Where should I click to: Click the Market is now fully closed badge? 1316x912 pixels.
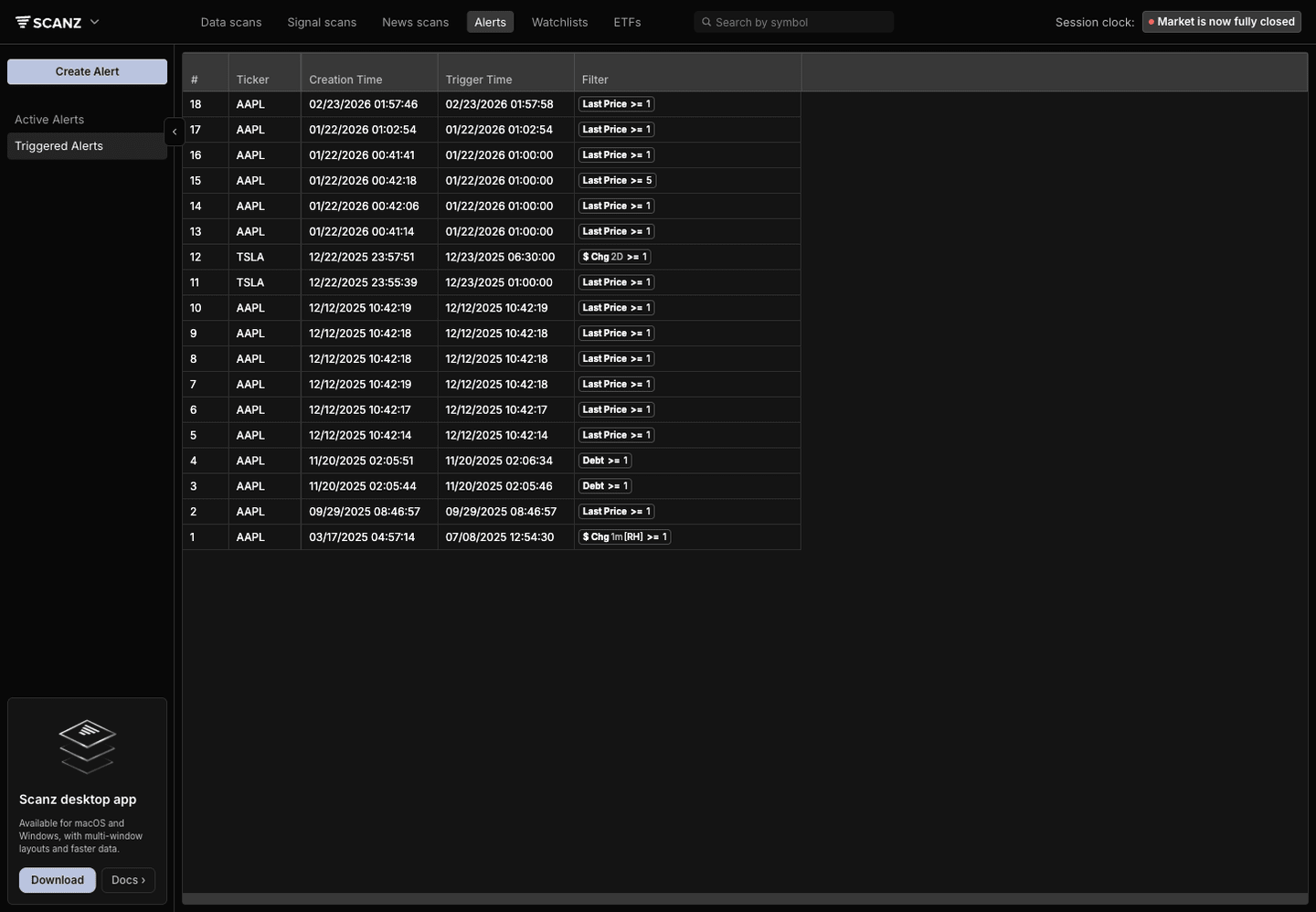(x=1221, y=22)
